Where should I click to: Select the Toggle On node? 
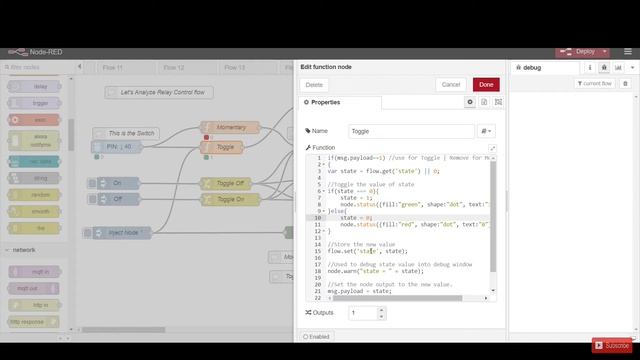tap(230, 199)
